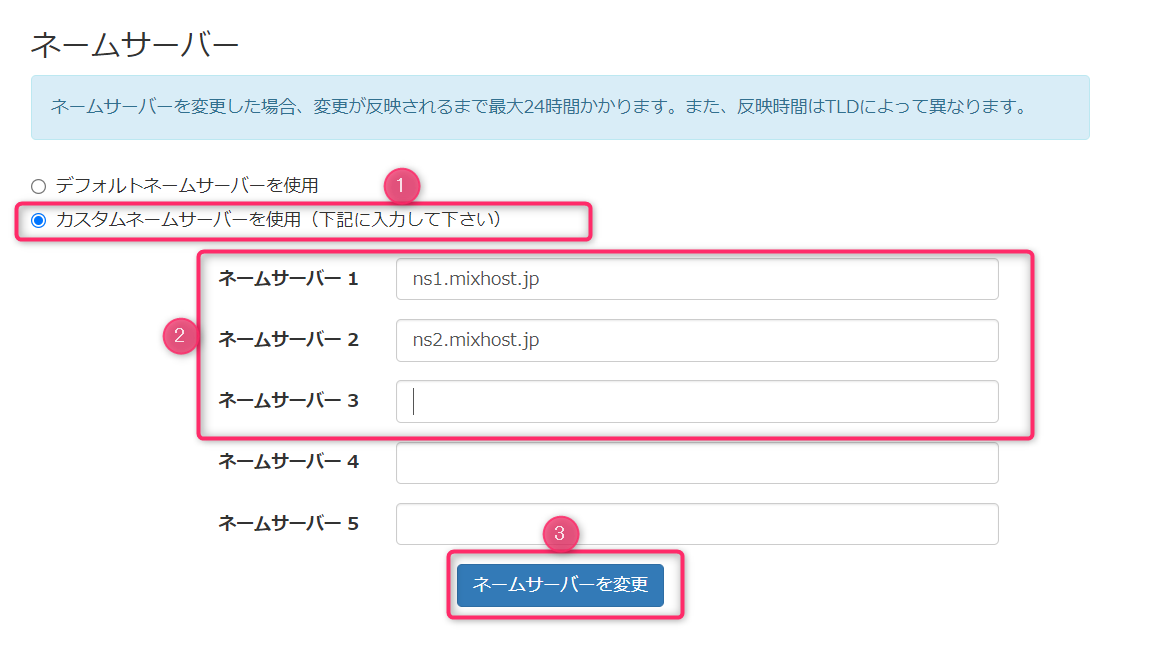Click the ネームサーバー 4 input field
This screenshot has width=1163, height=648.
click(x=697, y=463)
